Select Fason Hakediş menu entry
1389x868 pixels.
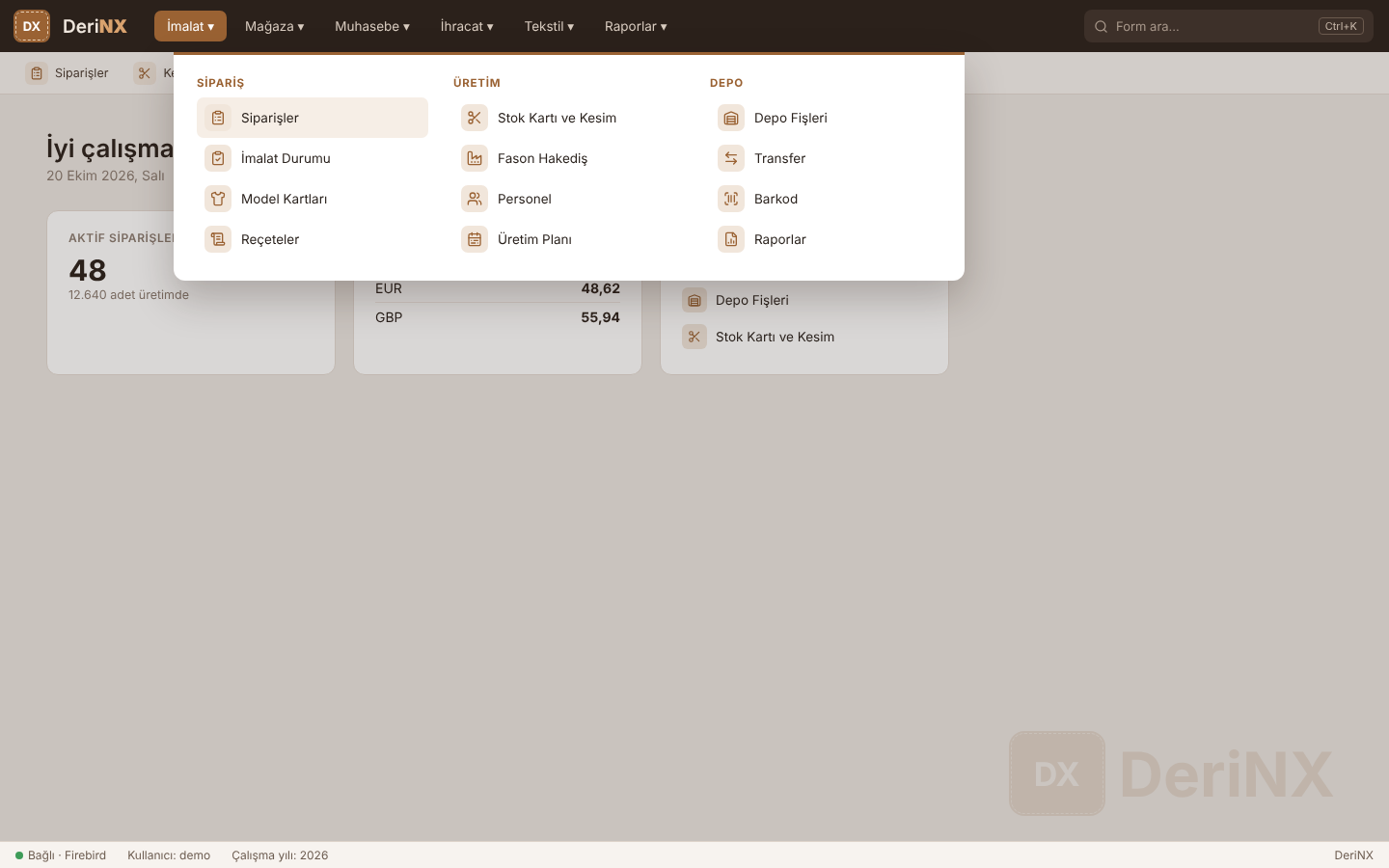569,158
